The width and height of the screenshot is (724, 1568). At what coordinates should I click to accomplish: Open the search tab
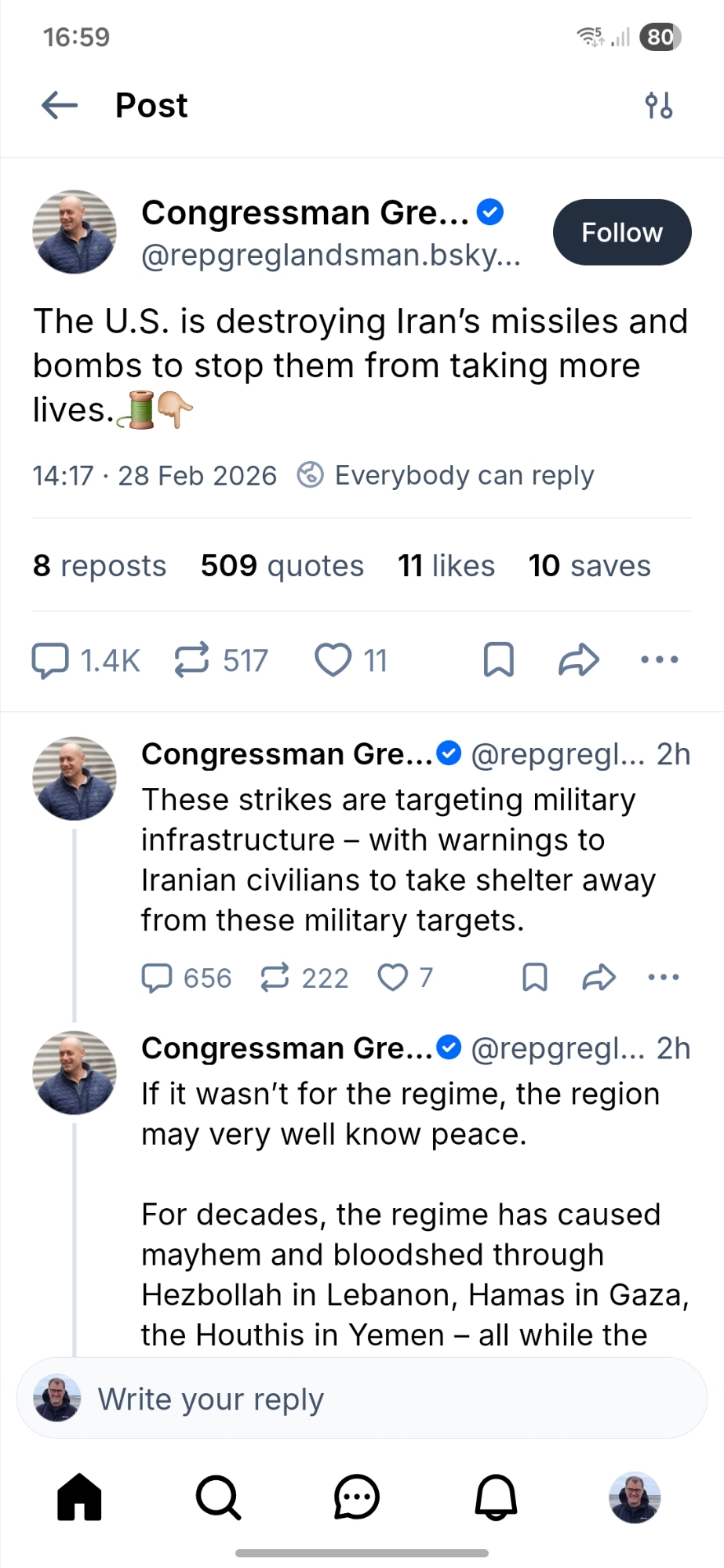218,1497
